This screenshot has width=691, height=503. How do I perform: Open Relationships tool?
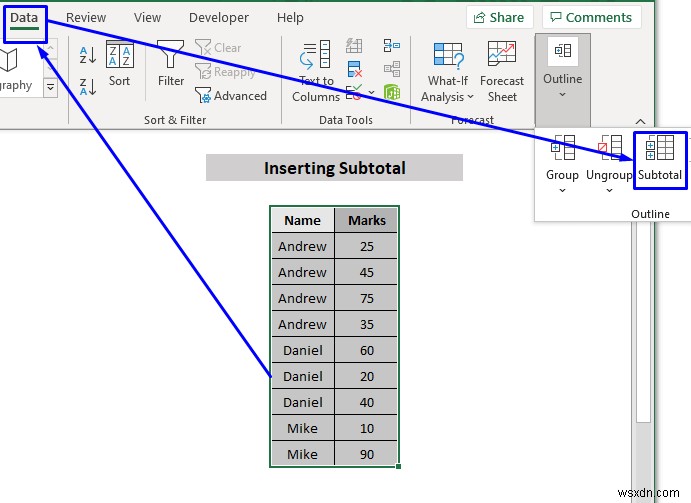pyautogui.click(x=392, y=69)
